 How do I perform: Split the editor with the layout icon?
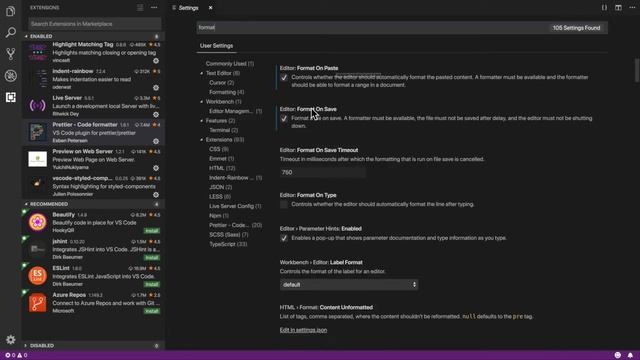coord(618,8)
